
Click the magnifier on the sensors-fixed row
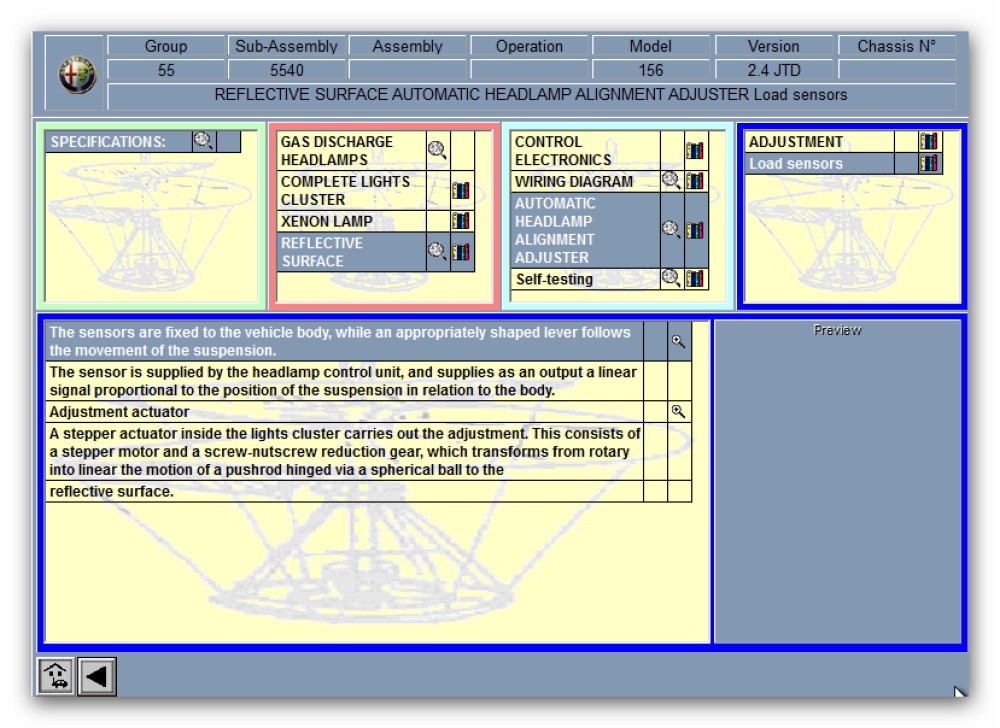point(679,341)
